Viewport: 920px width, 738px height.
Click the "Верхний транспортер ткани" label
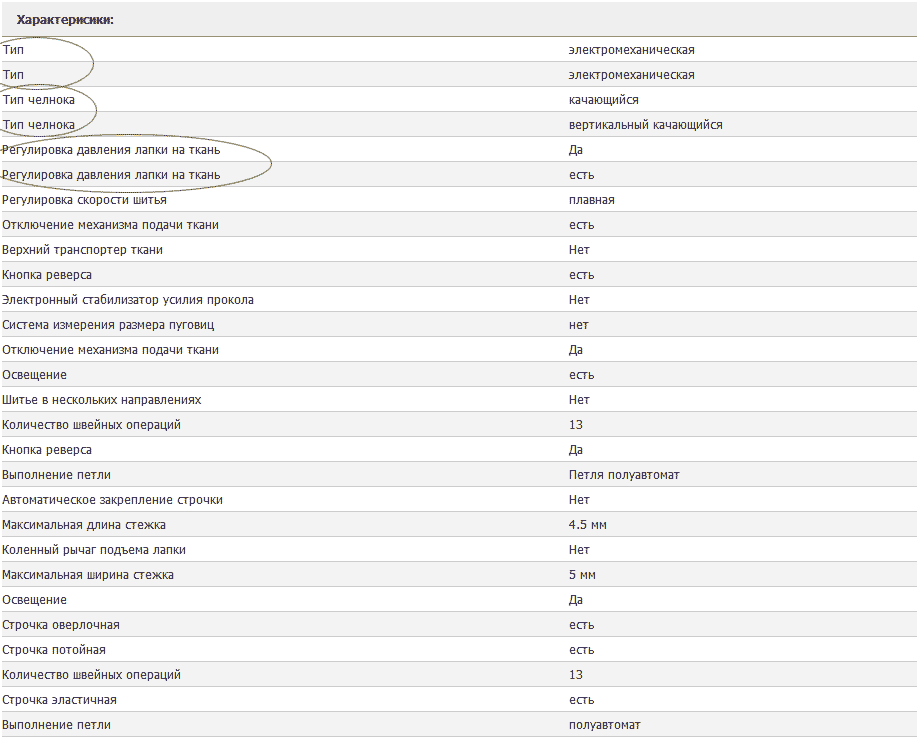click(82, 250)
